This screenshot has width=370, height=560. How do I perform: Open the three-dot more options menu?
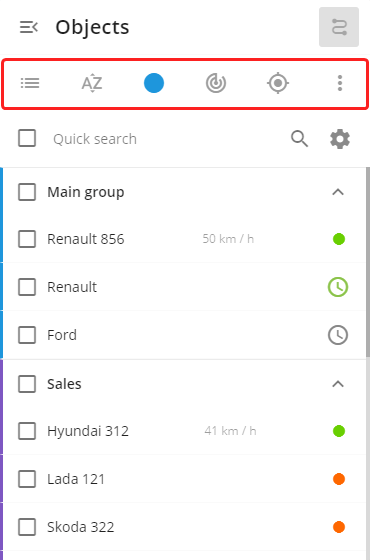coord(340,83)
